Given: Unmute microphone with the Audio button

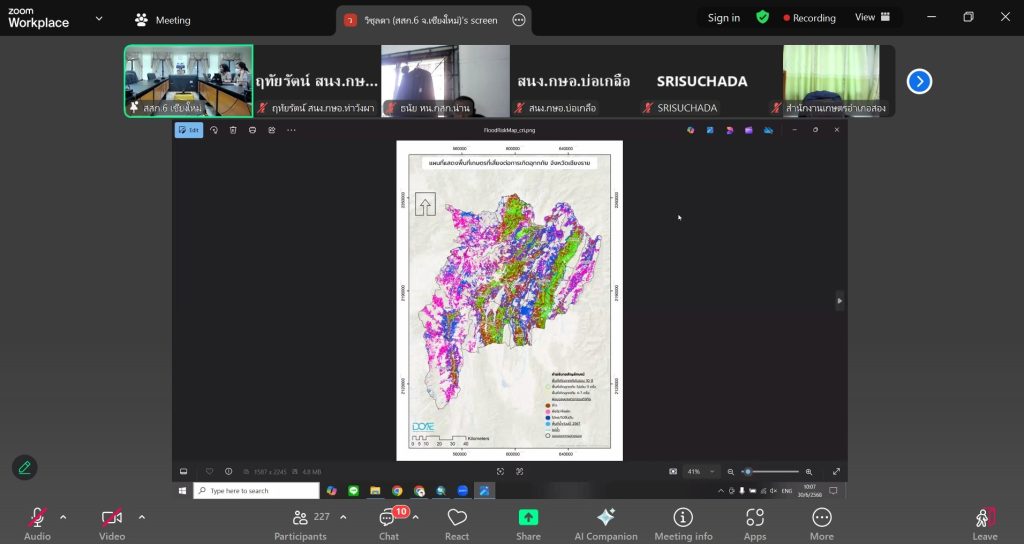Looking at the screenshot, I should pyautogui.click(x=37, y=522).
